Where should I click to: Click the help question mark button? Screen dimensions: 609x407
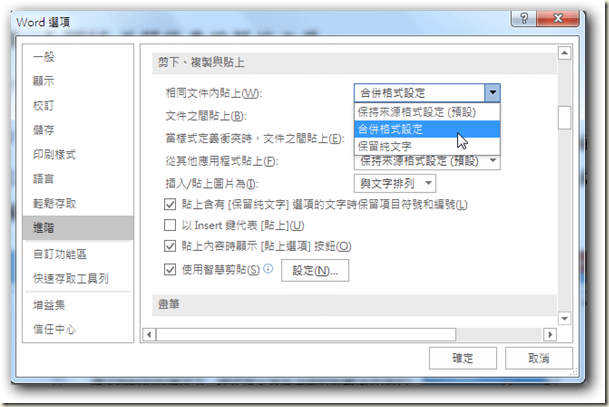(524, 18)
